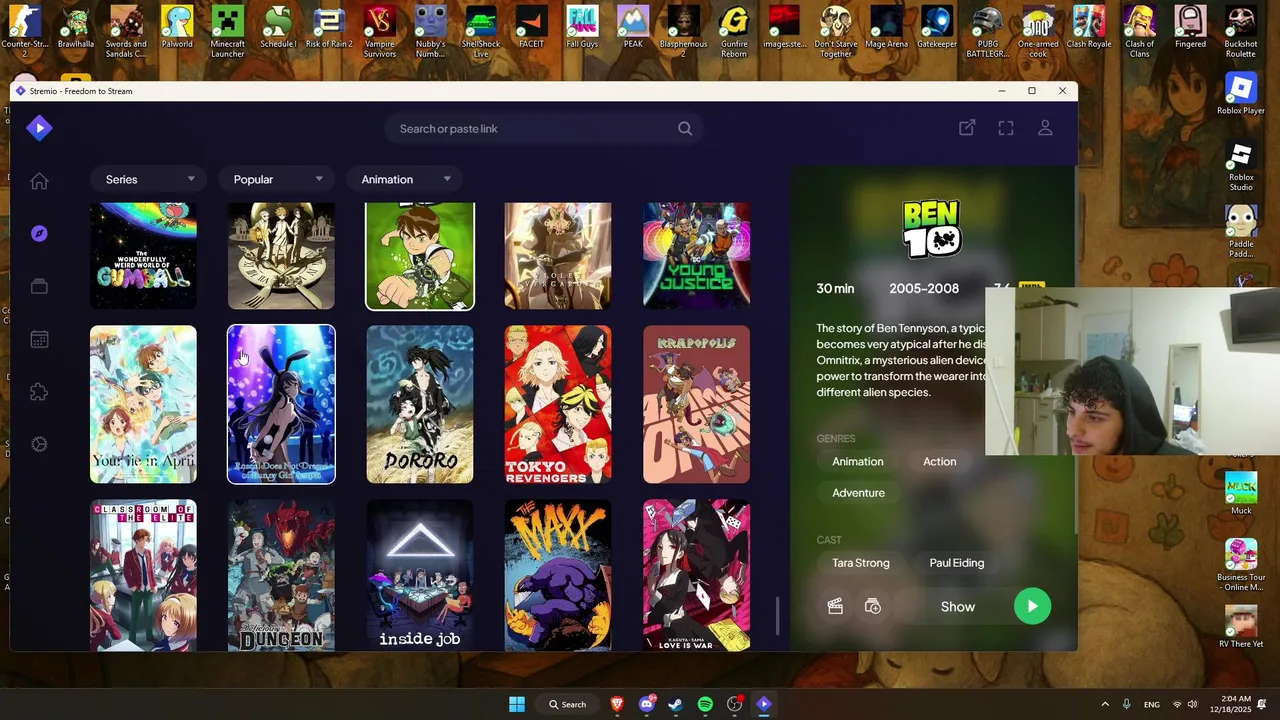Open the Wonderfully Weird World of Gumball poster
The width and height of the screenshot is (1280, 720).
click(143, 256)
